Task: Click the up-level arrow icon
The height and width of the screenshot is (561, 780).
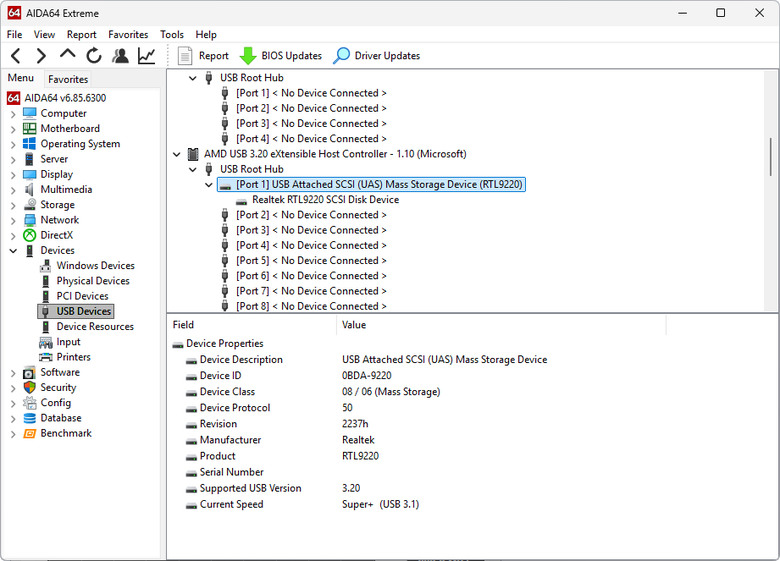Action: point(68,54)
